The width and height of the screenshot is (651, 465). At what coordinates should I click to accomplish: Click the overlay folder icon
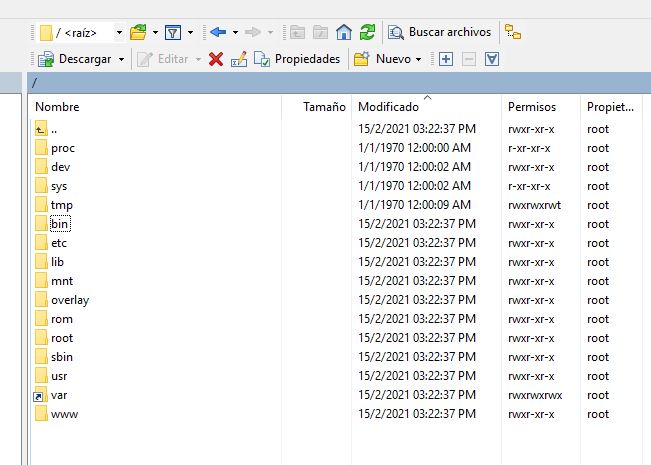pos(41,300)
